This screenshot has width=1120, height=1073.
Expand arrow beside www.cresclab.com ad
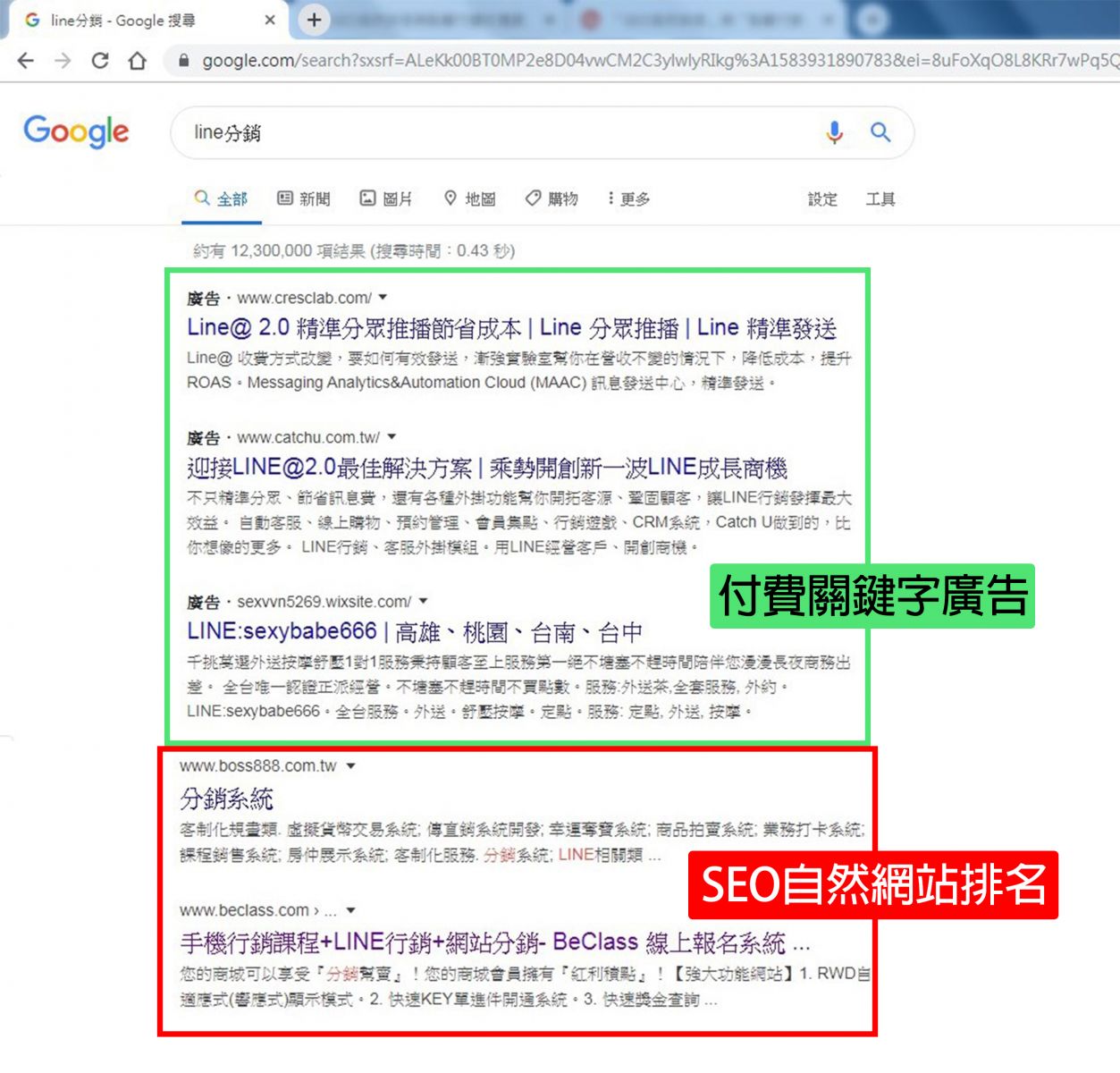(383, 297)
